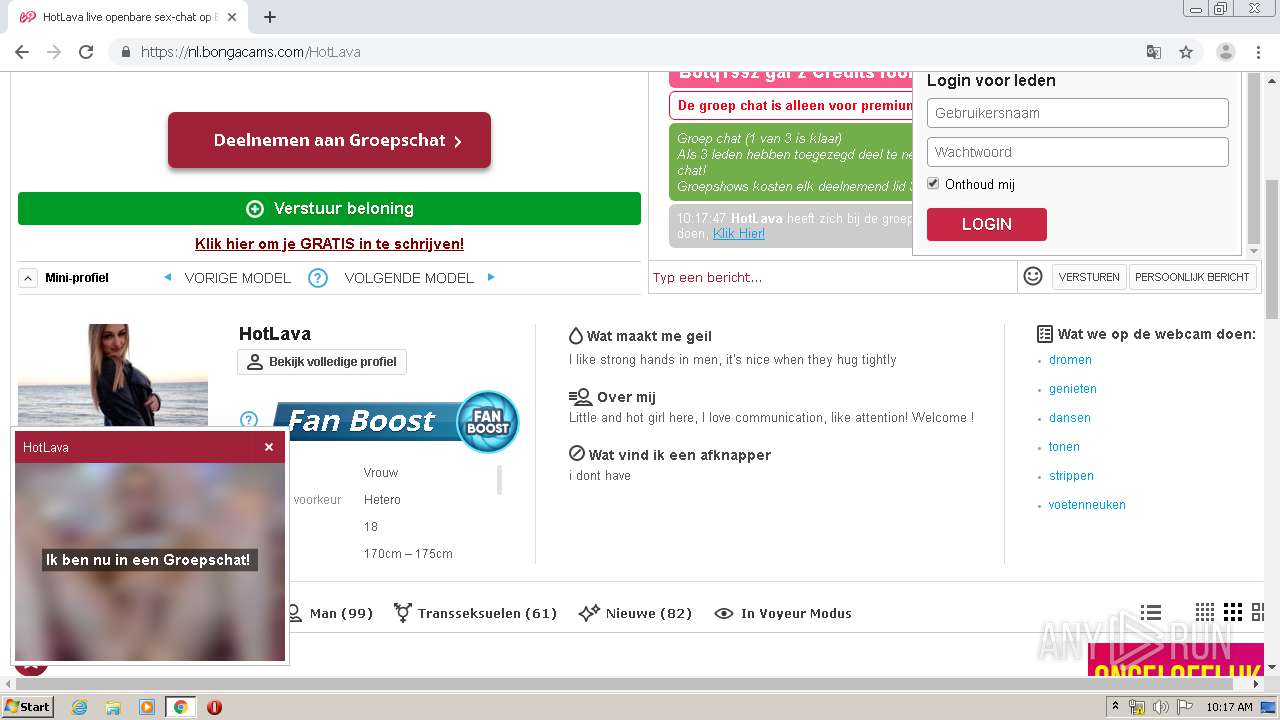
Task: Click the Typ een bericht chat input
Action: point(832,277)
